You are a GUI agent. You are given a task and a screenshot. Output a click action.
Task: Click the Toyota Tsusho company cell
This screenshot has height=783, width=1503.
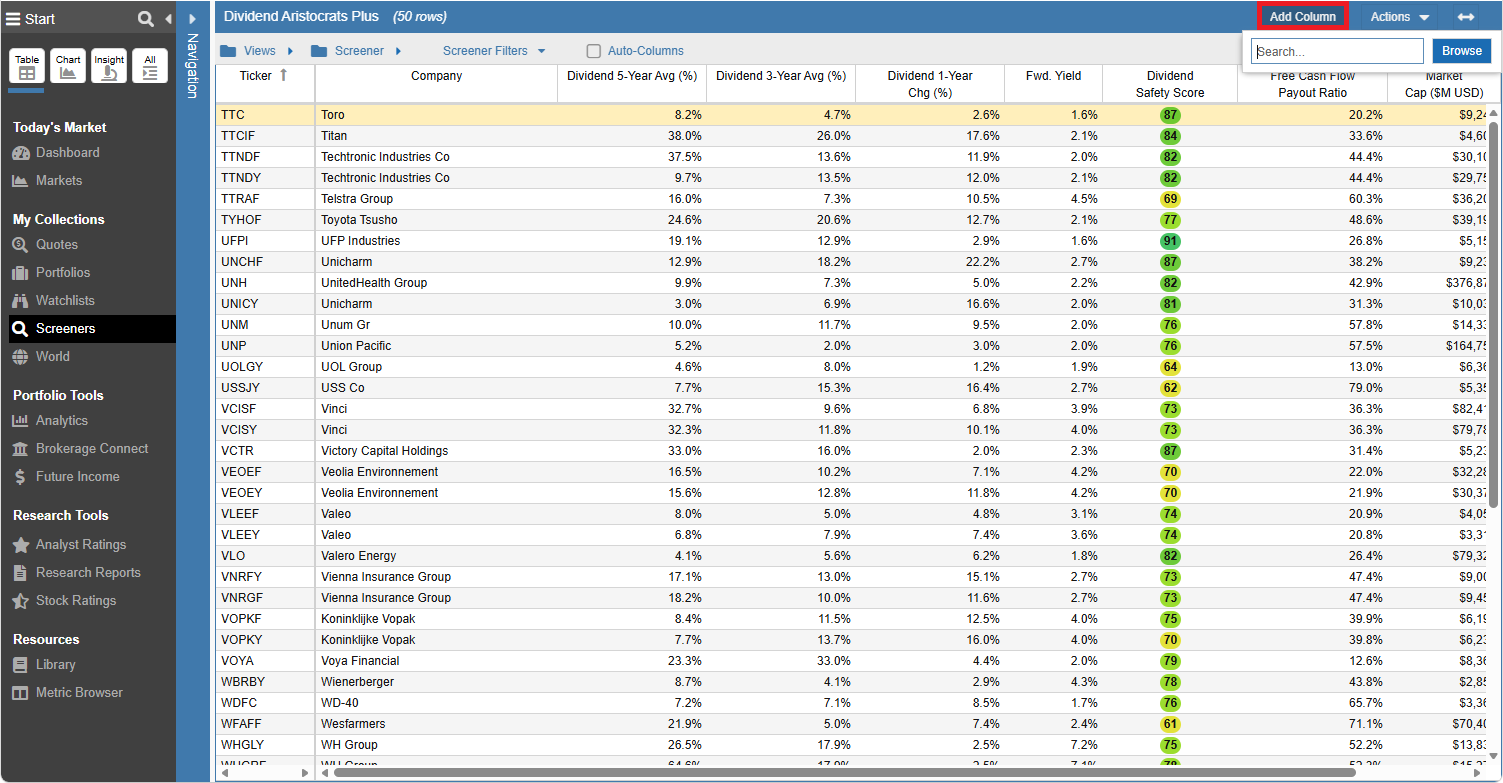(436, 220)
